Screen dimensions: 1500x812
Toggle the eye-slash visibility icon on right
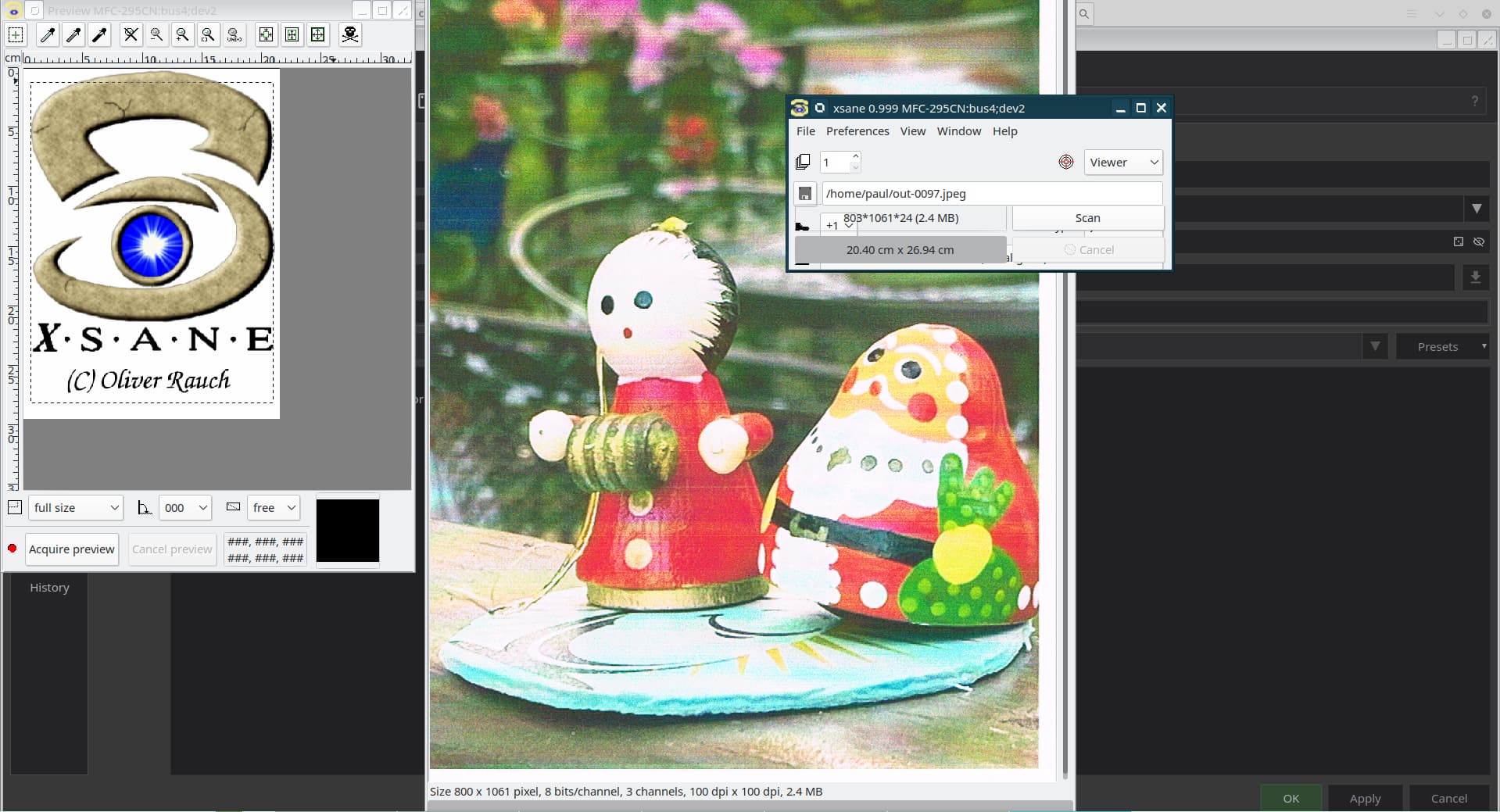1478,241
